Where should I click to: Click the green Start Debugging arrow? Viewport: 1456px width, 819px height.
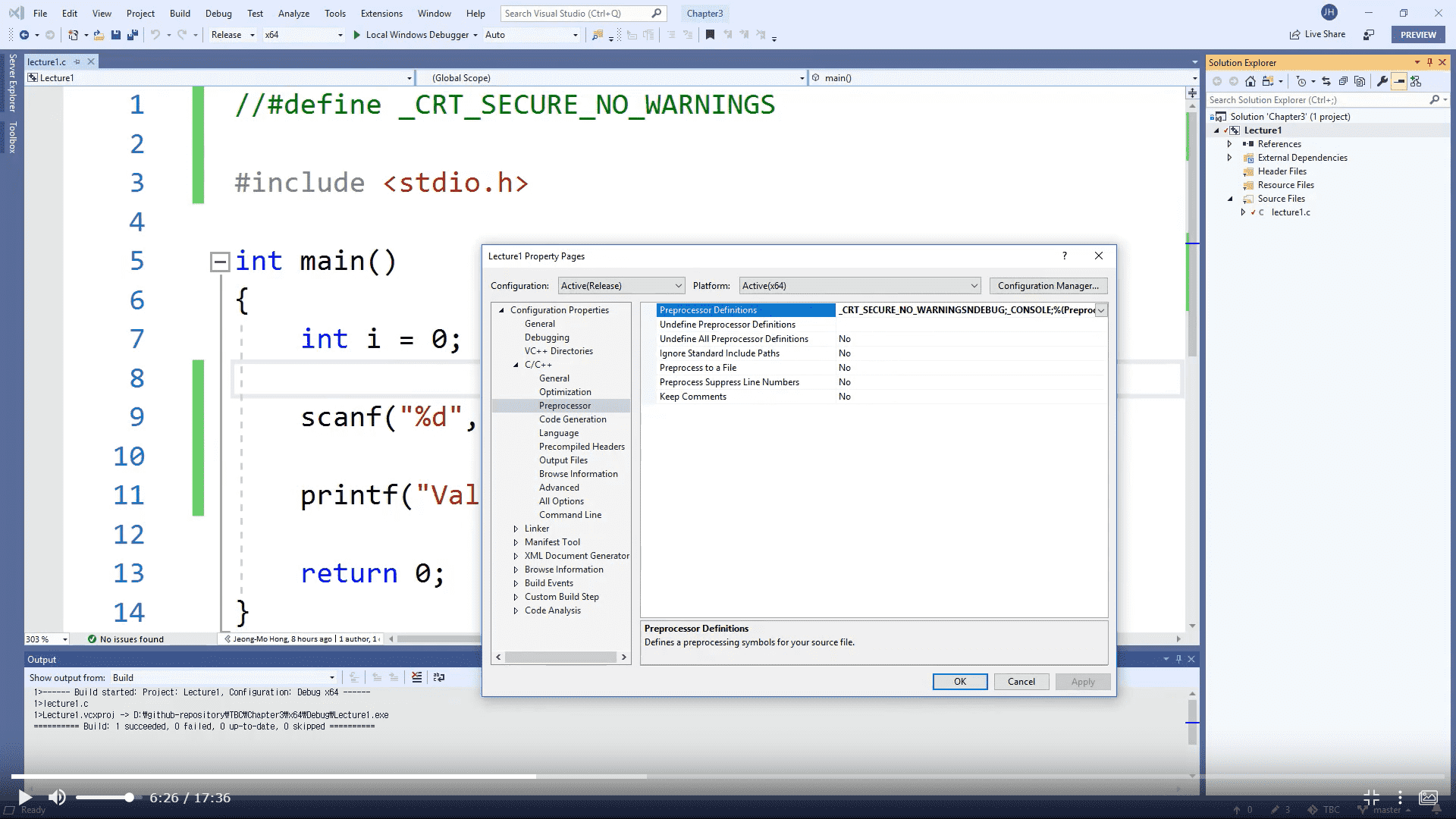[x=356, y=35]
